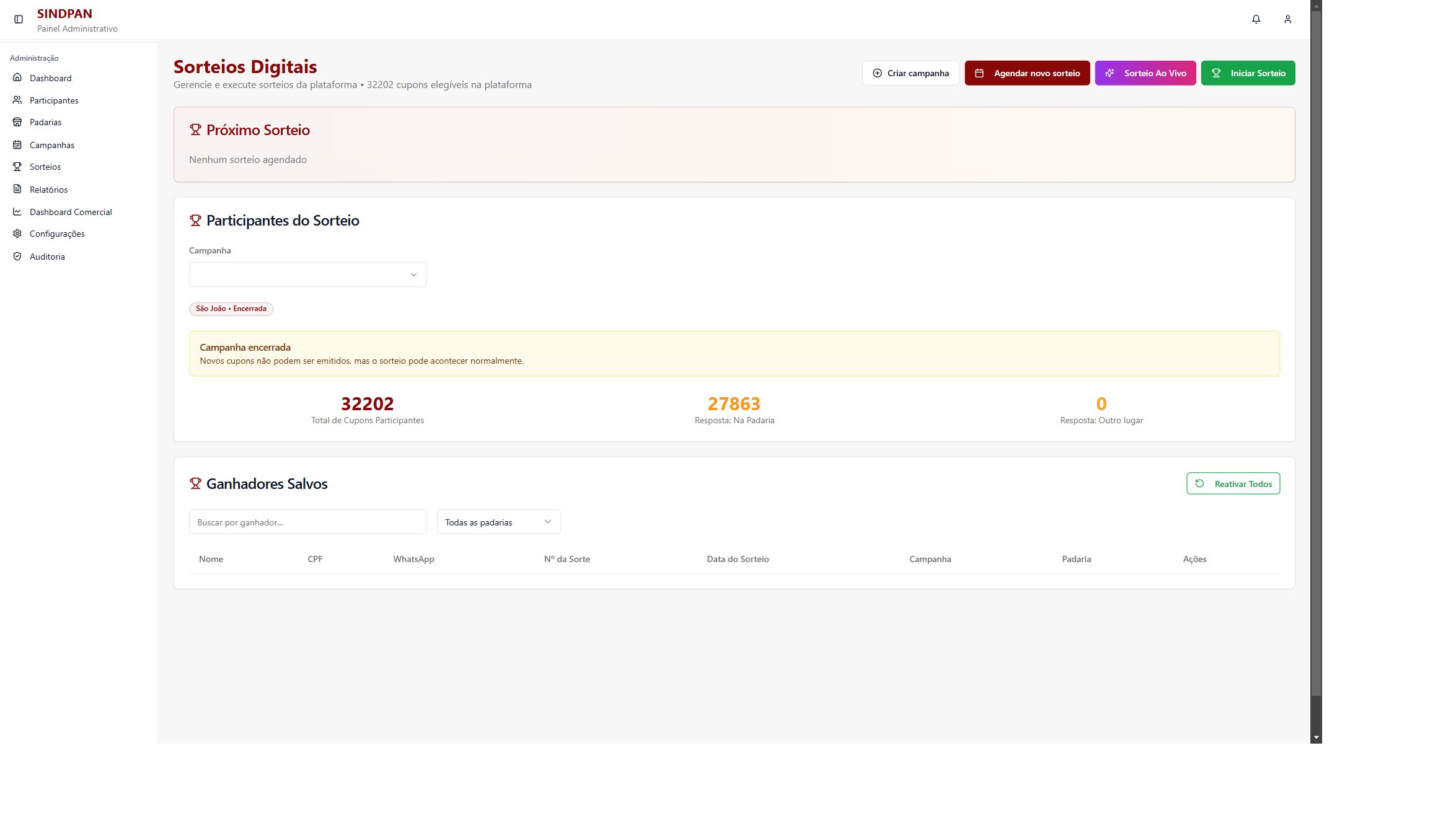Click the Dashboard home icon in sidebar

pyautogui.click(x=17, y=77)
